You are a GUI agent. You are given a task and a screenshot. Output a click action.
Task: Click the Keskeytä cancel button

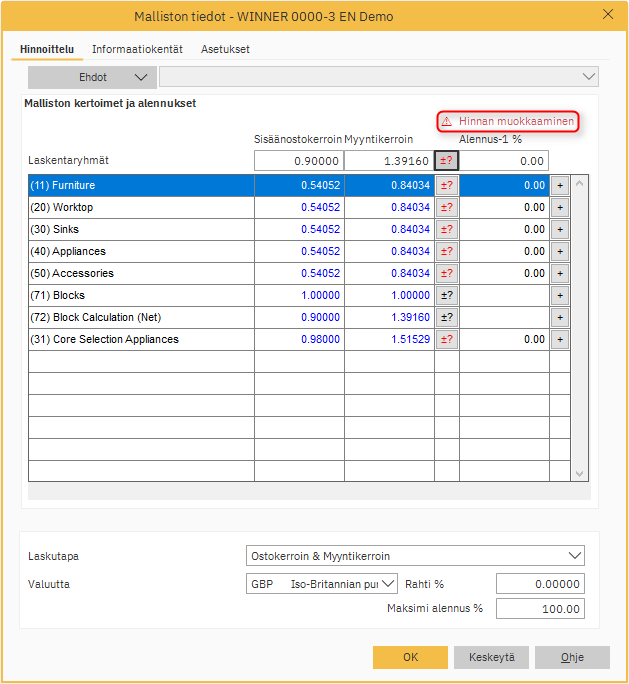(491, 657)
